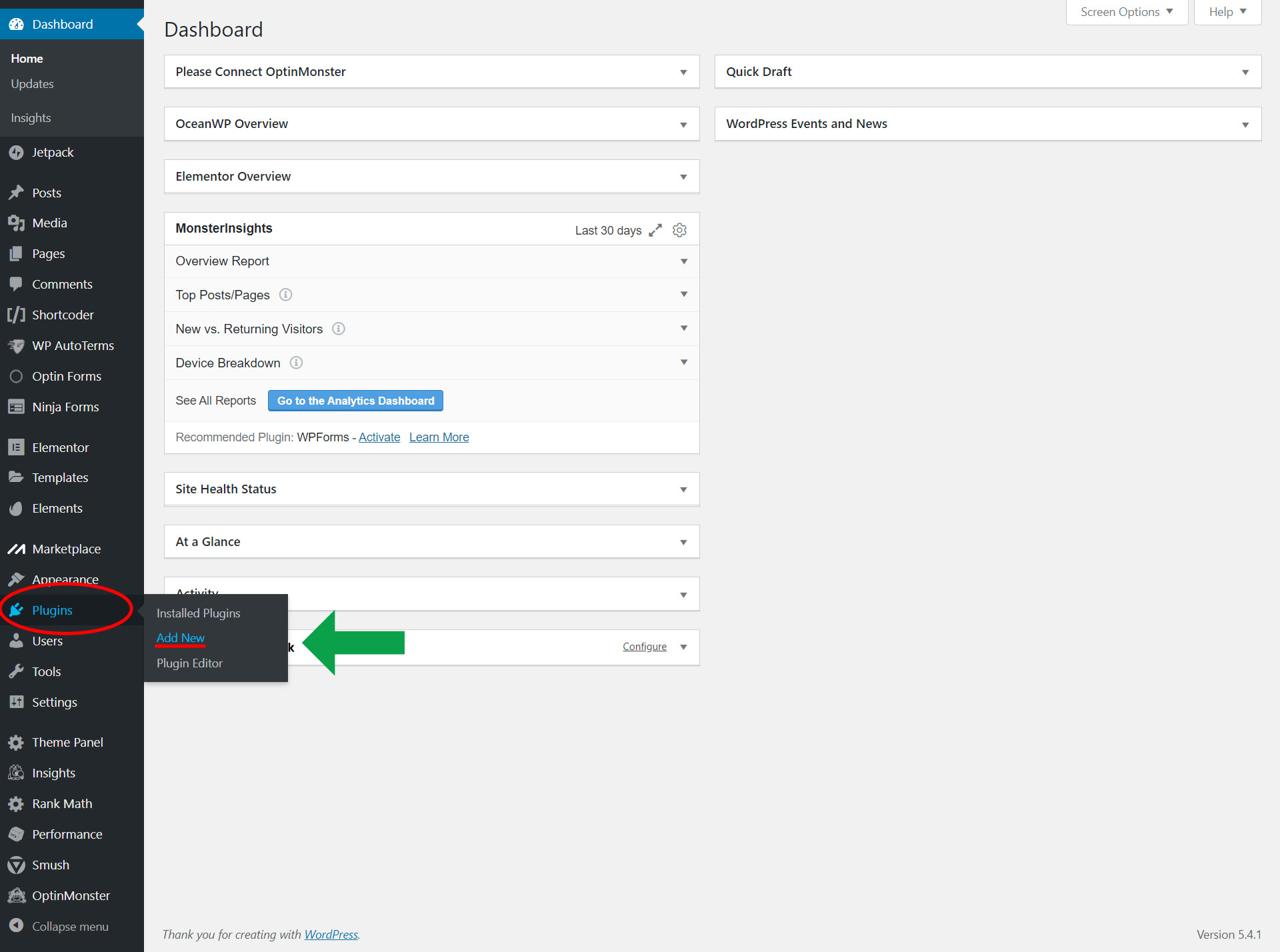Image resolution: width=1280 pixels, height=952 pixels.
Task: Click the Plugins plug icon
Action: coord(16,610)
